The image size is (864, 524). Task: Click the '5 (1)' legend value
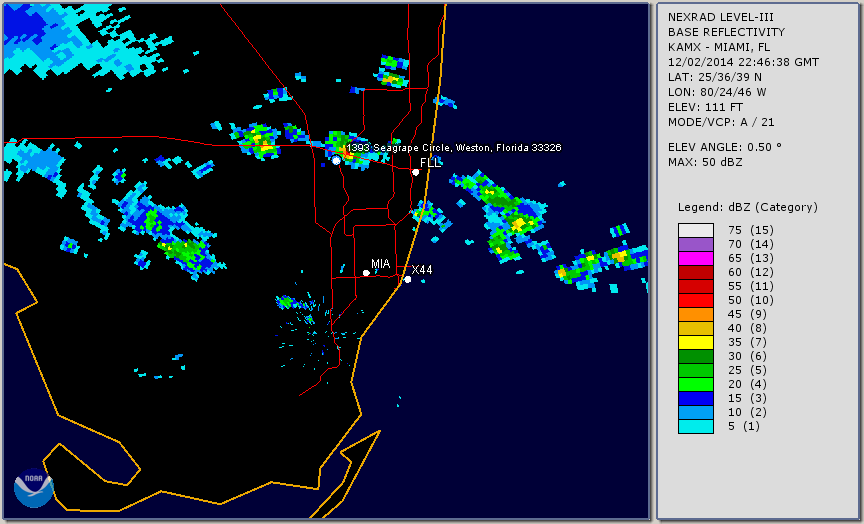tap(744, 426)
